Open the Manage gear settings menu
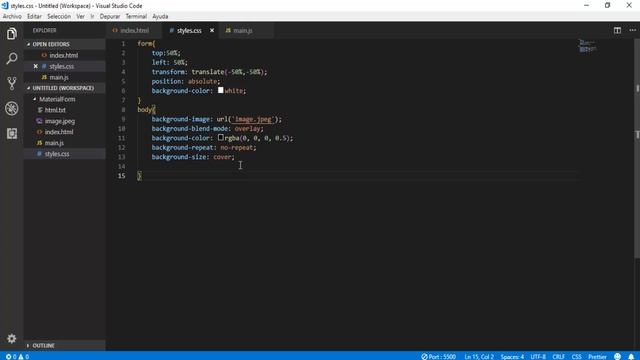 (x=11, y=338)
